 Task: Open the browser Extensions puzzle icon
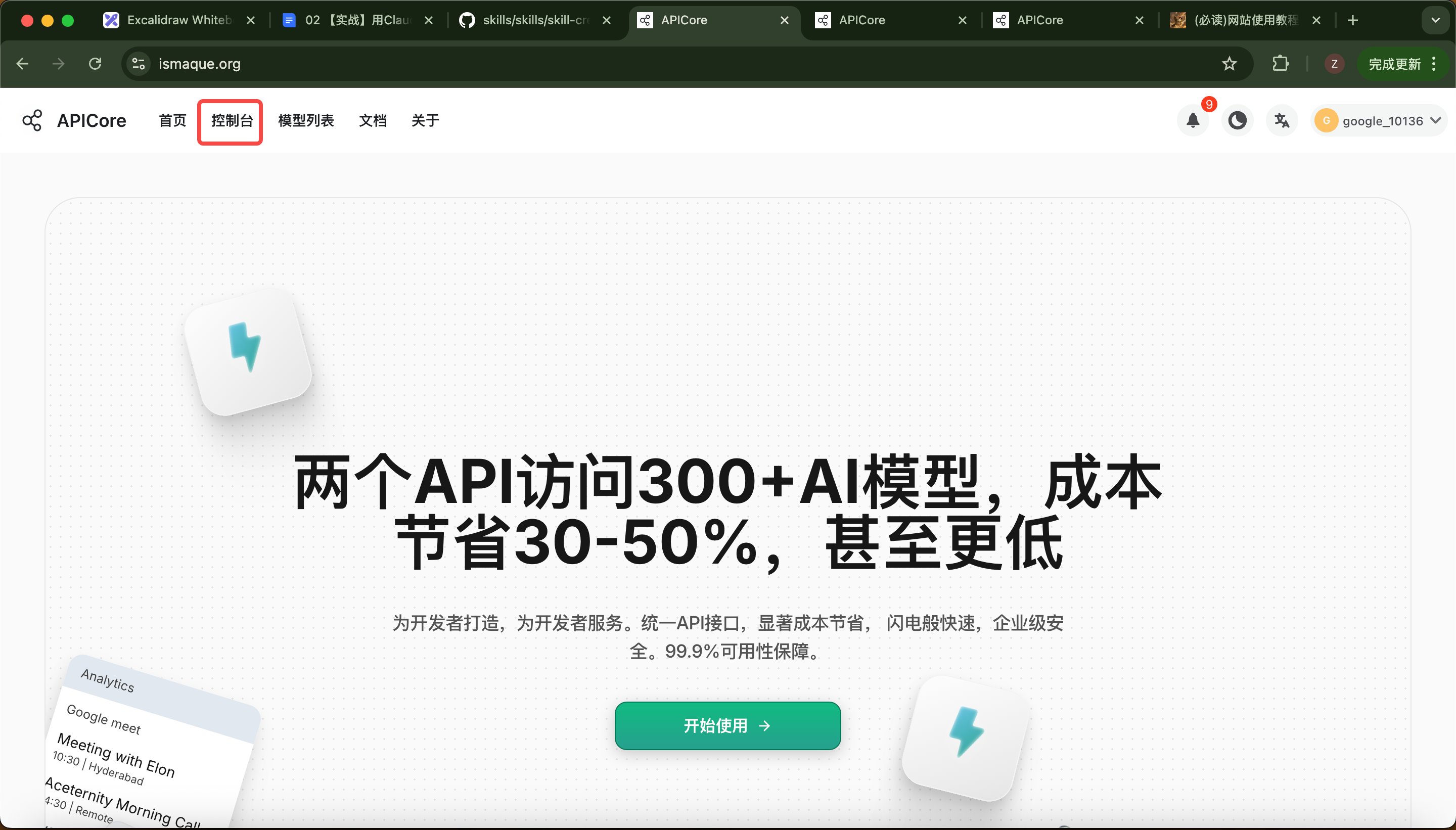[x=1281, y=63]
